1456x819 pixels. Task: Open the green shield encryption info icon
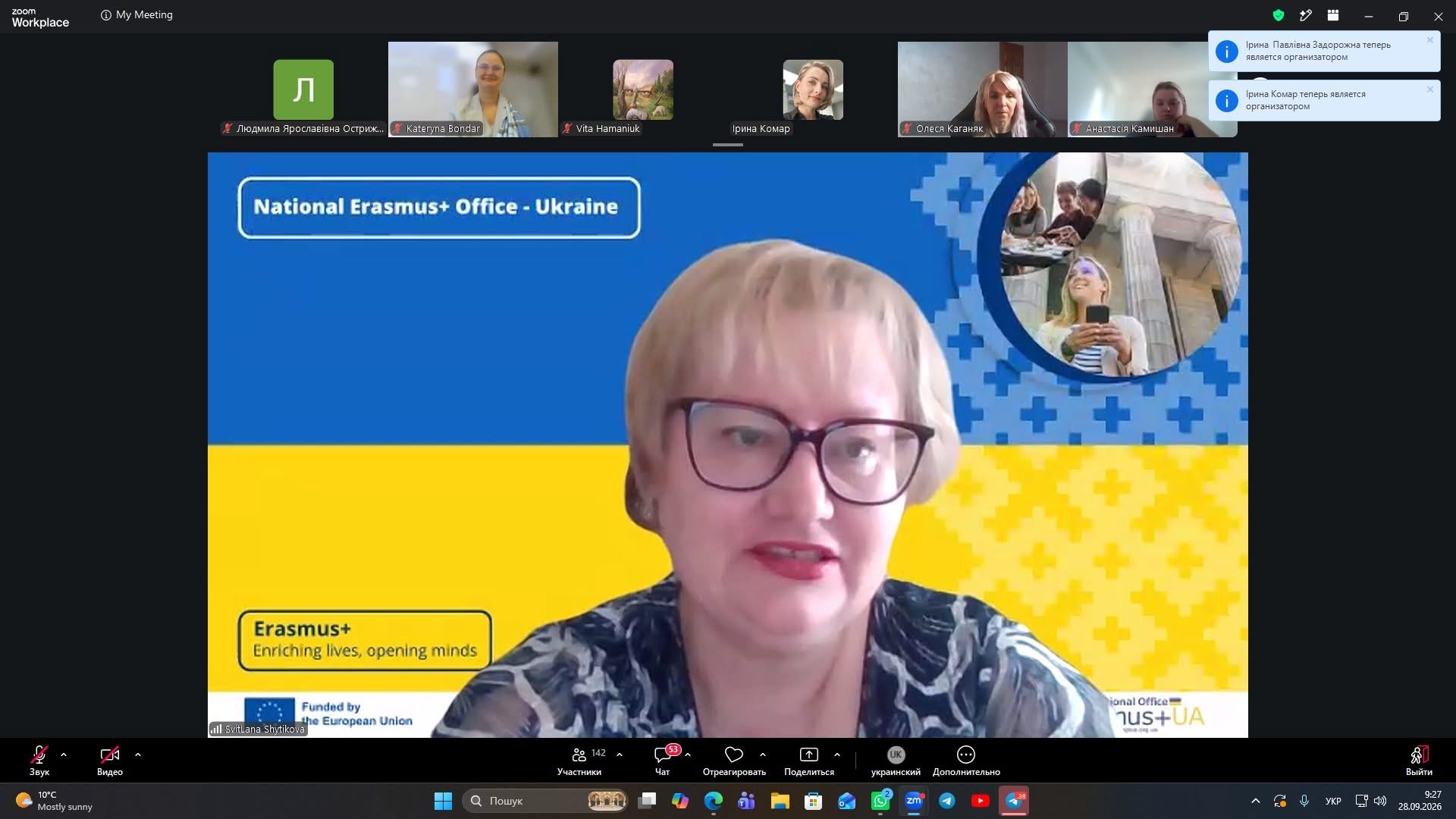pos(1279,15)
